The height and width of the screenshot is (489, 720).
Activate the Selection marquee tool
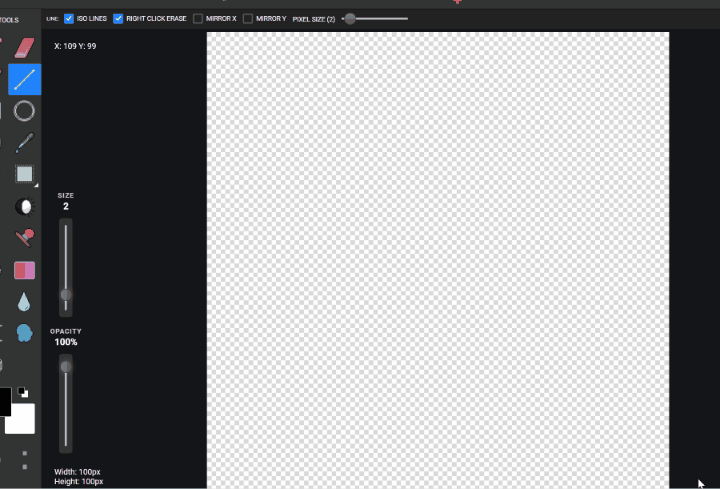24,174
